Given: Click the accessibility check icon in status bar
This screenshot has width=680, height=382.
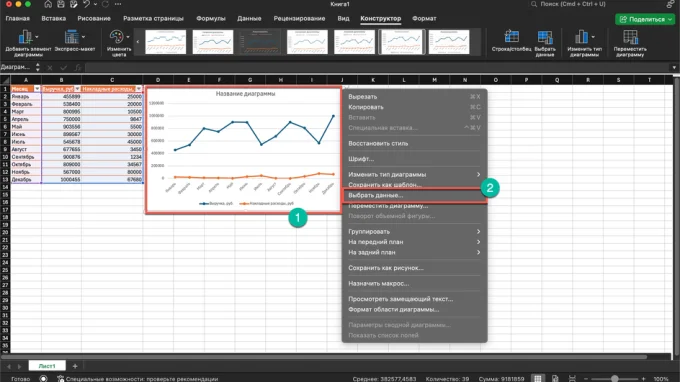Looking at the screenshot, I should pyautogui.click(x=60, y=379).
